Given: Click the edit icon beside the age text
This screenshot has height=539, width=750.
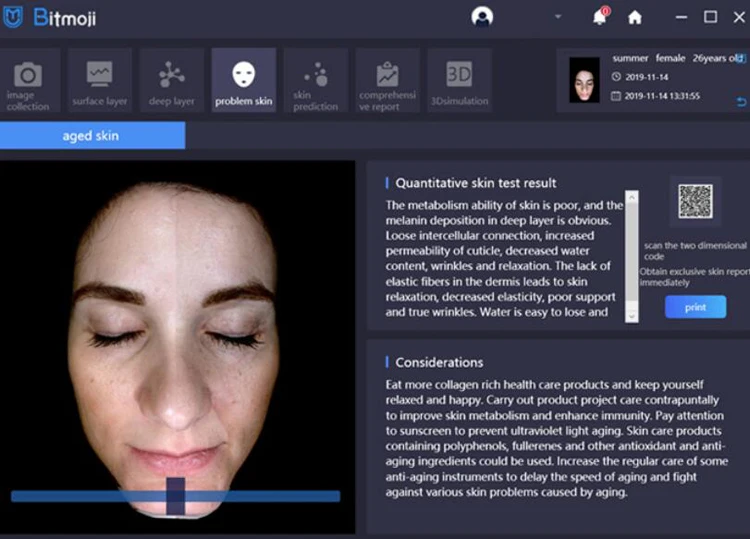Looking at the screenshot, I should click(x=740, y=58).
